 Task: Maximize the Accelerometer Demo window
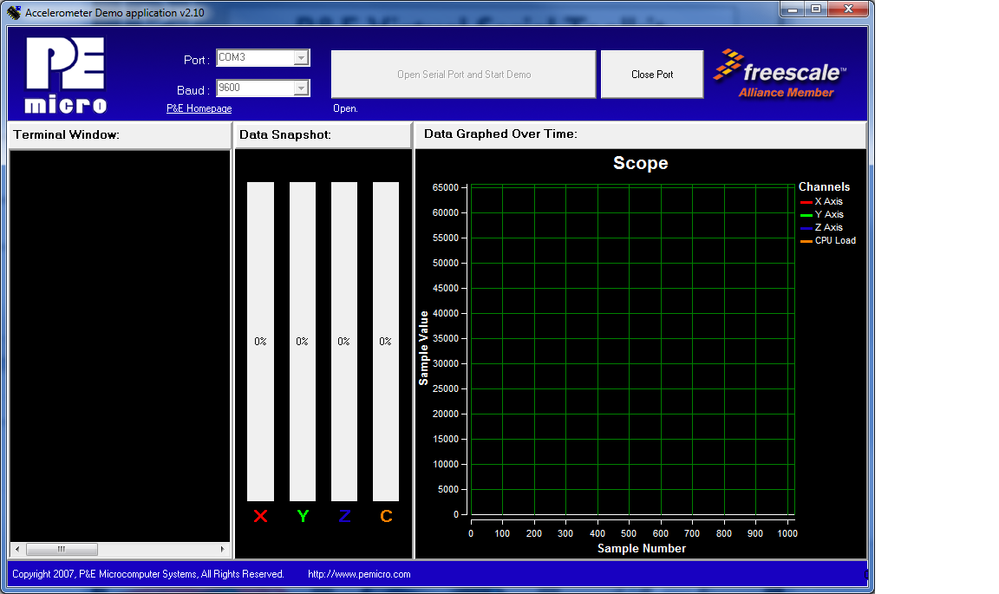[816, 10]
